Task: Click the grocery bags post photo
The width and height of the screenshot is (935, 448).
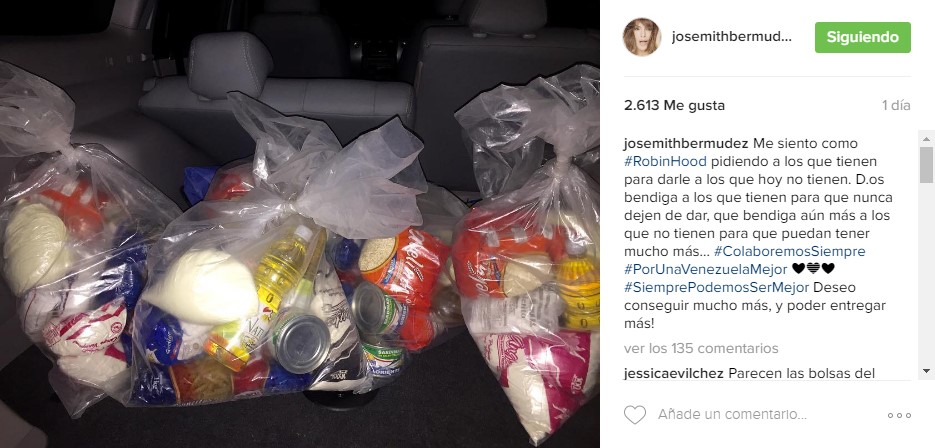Action: pos(299,224)
